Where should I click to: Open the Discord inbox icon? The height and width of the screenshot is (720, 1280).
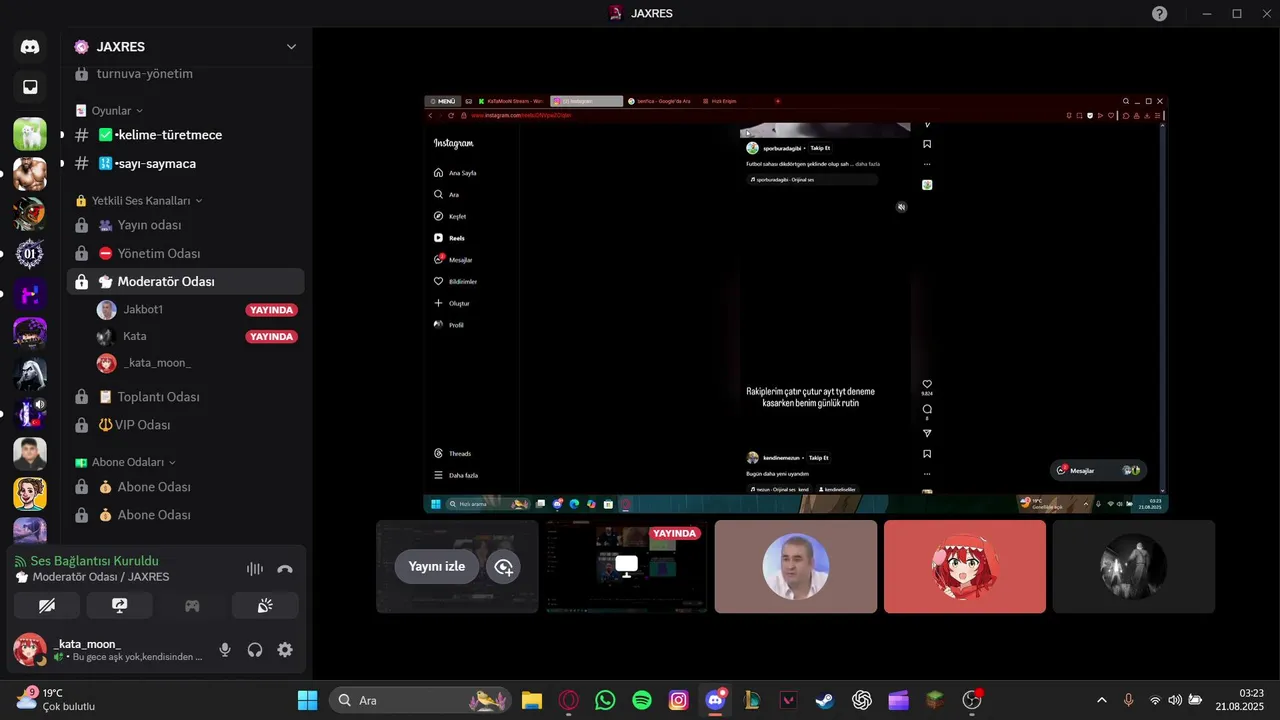tap(30, 87)
